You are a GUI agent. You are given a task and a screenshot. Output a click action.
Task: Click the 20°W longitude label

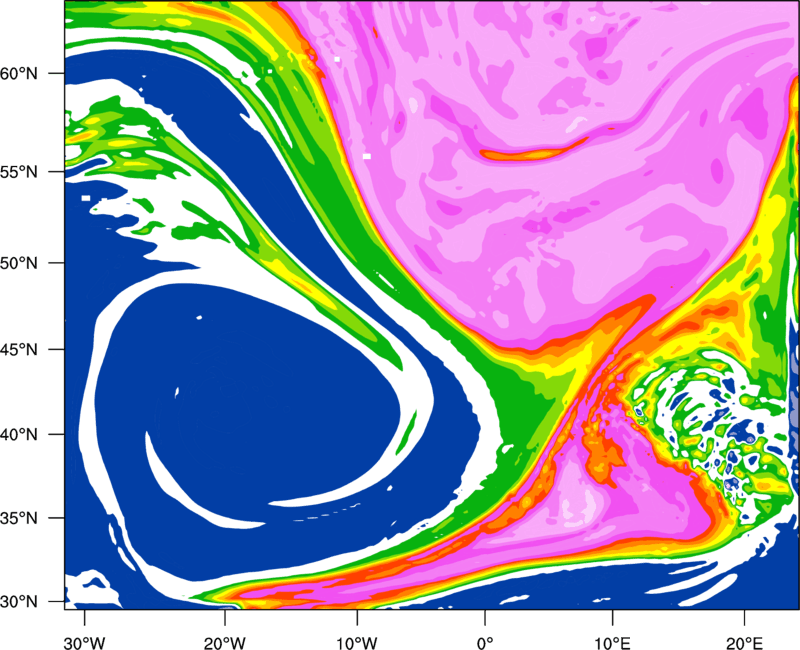coord(225,643)
